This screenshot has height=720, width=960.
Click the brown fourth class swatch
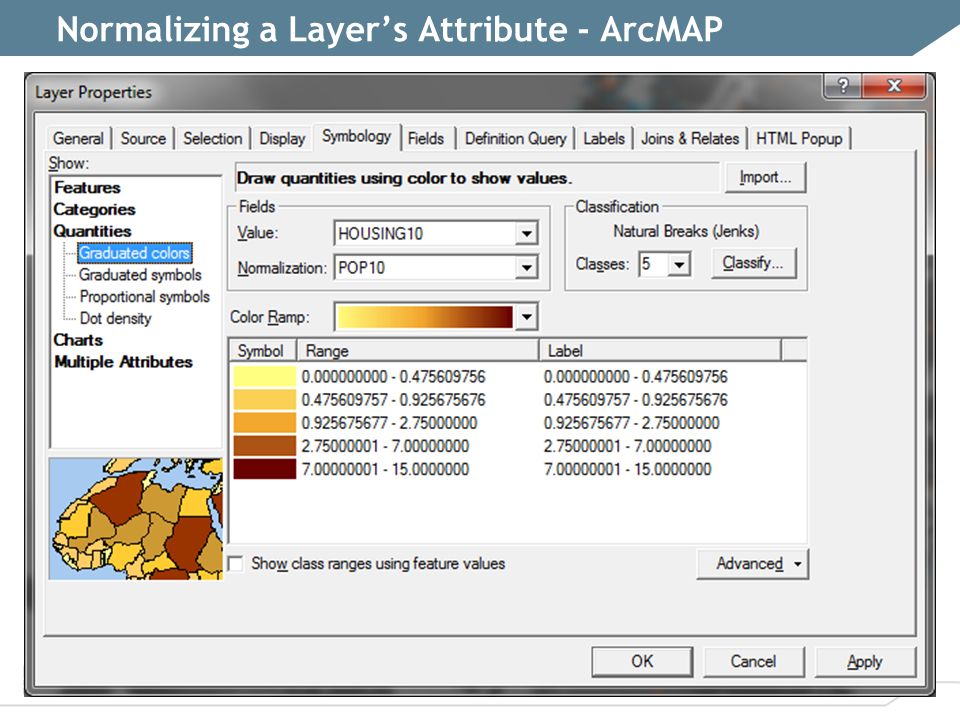coord(264,446)
